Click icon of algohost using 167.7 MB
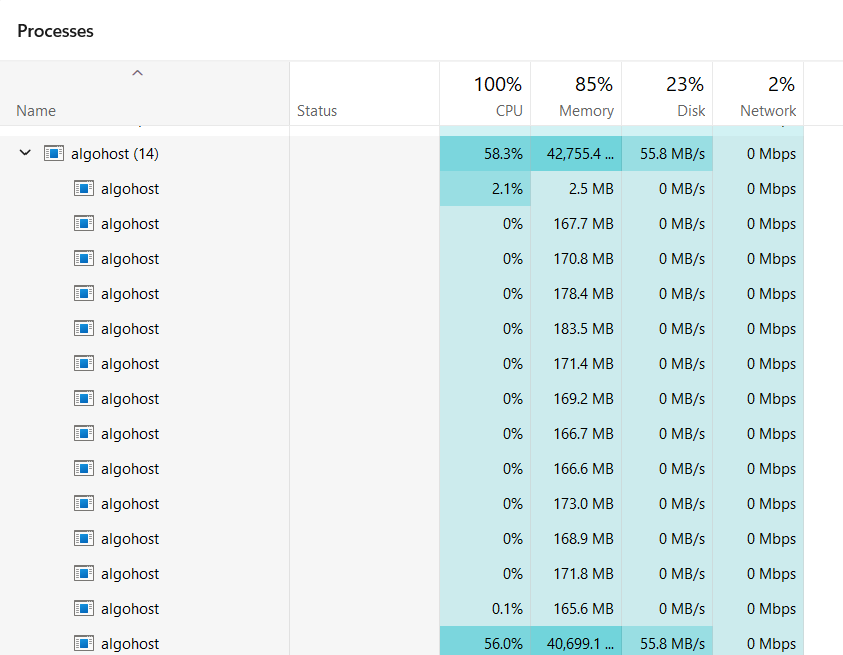 tap(84, 224)
